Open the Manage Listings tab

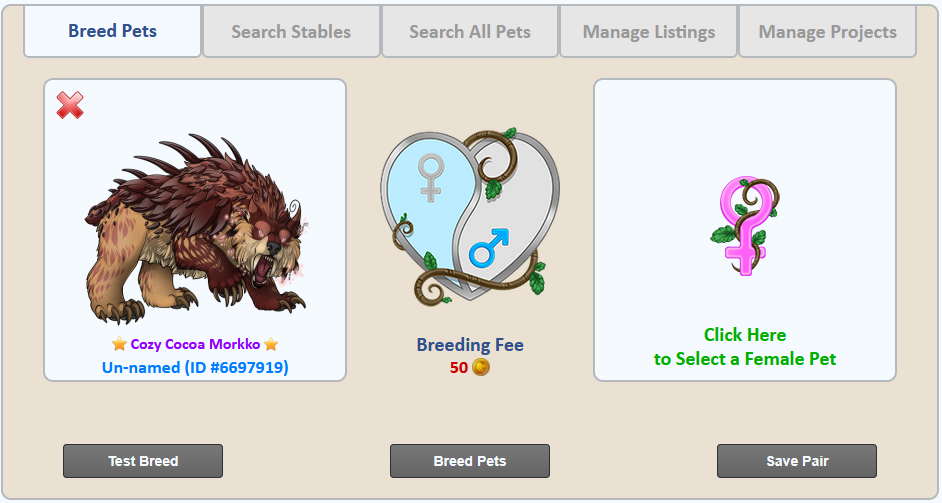[x=649, y=31]
